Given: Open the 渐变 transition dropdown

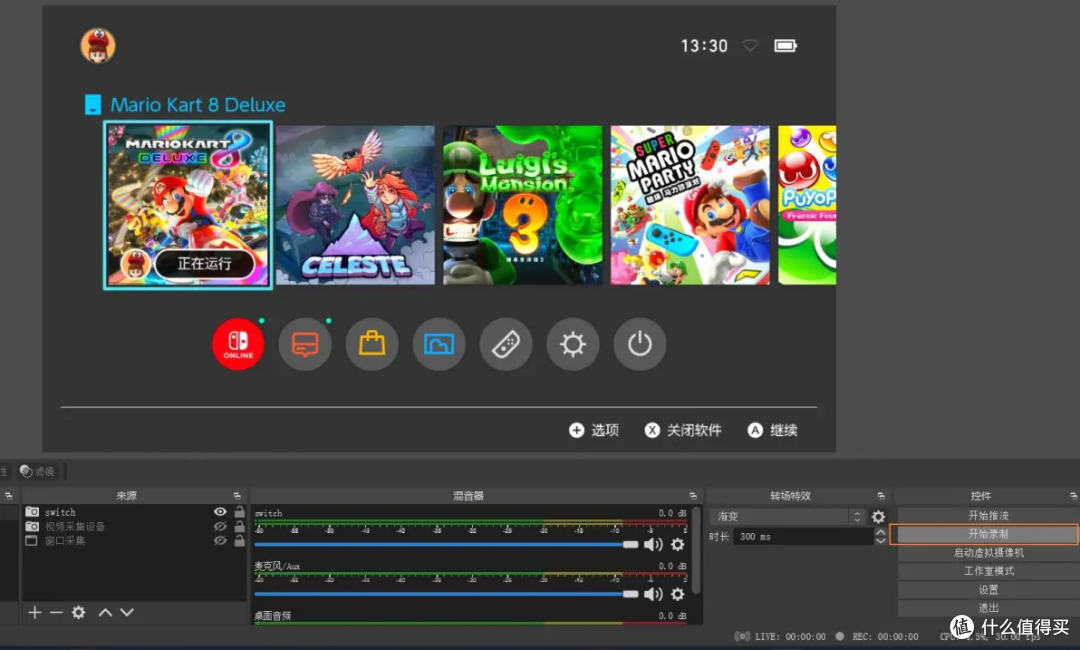Looking at the screenshot, I should coord(787,516).
